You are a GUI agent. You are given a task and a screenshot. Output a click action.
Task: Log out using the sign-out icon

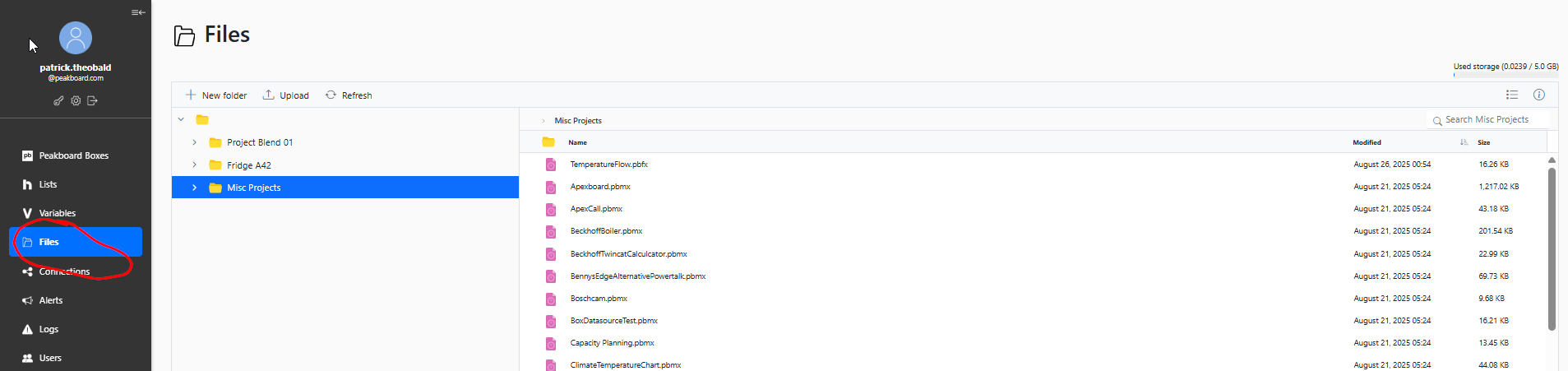point(92,101)
